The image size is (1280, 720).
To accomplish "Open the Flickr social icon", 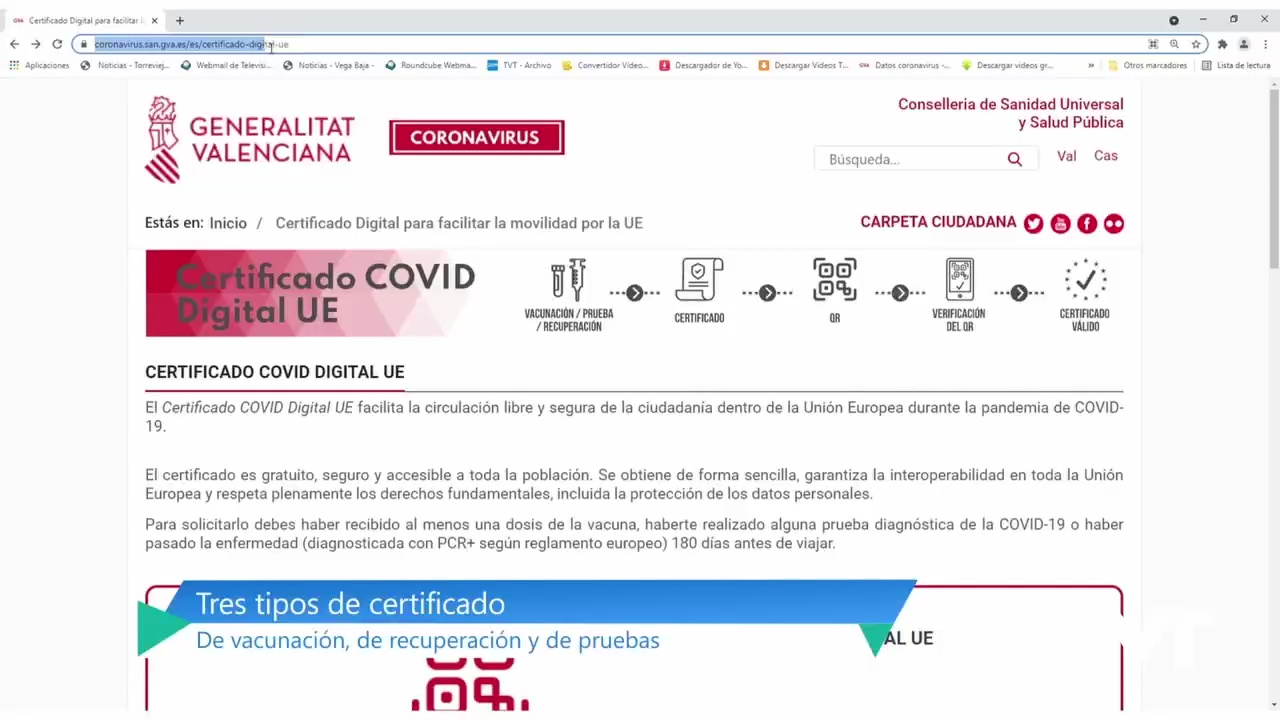I will 1114,224.
